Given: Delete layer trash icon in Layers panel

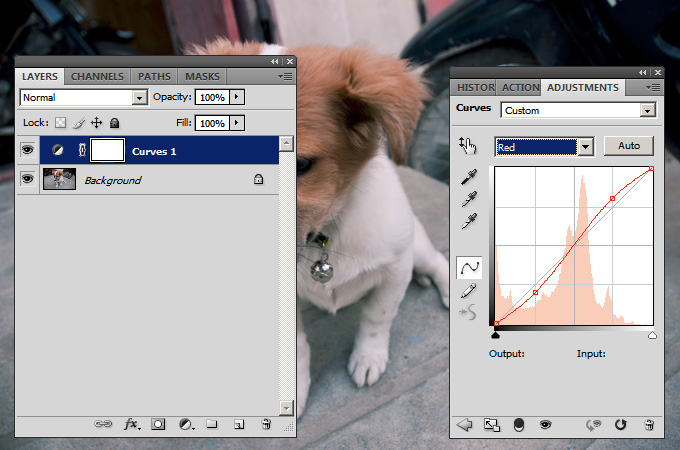Looking at the screenshot, I should pos(266,424).
